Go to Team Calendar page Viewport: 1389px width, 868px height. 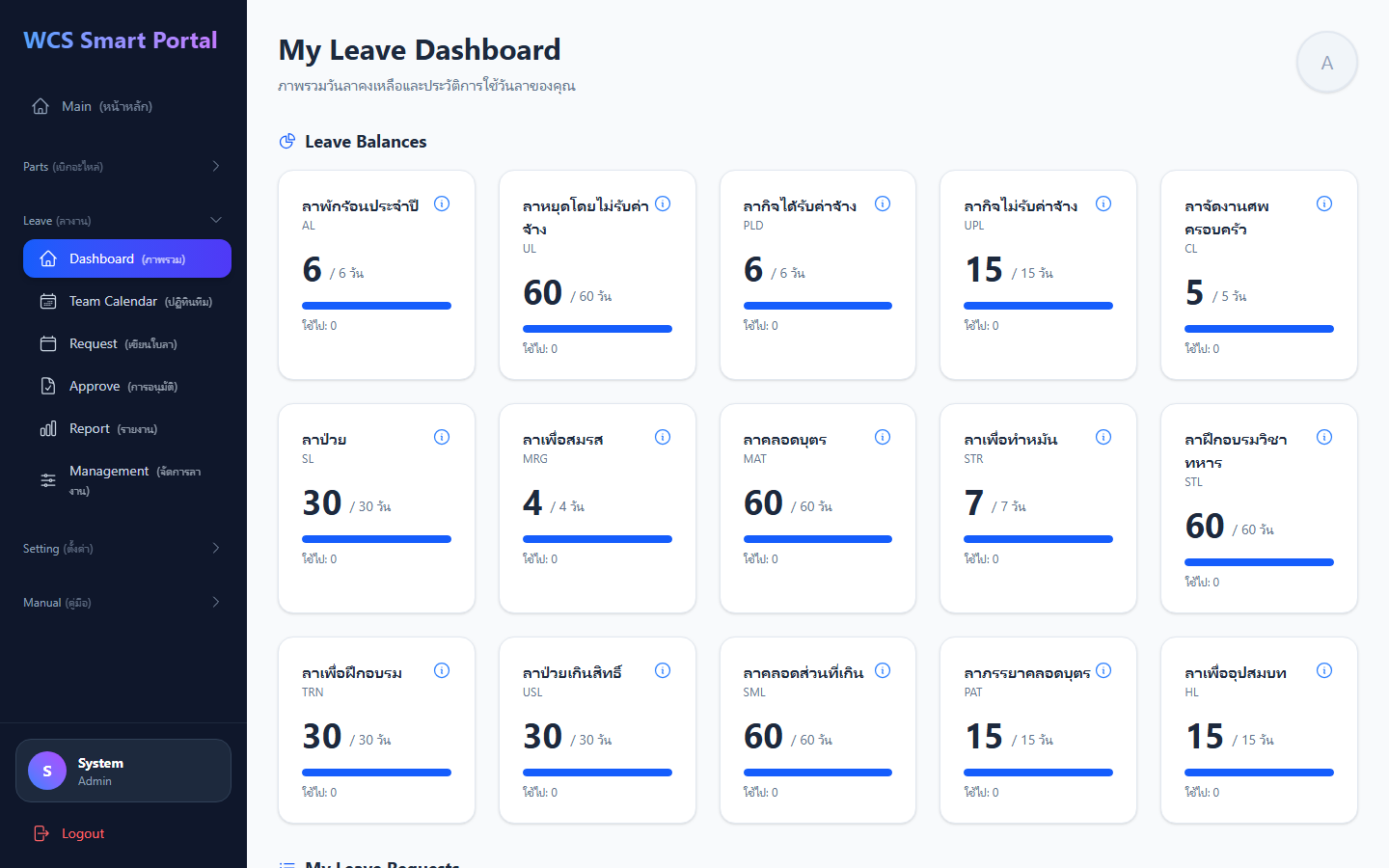(x=127, y=302)
